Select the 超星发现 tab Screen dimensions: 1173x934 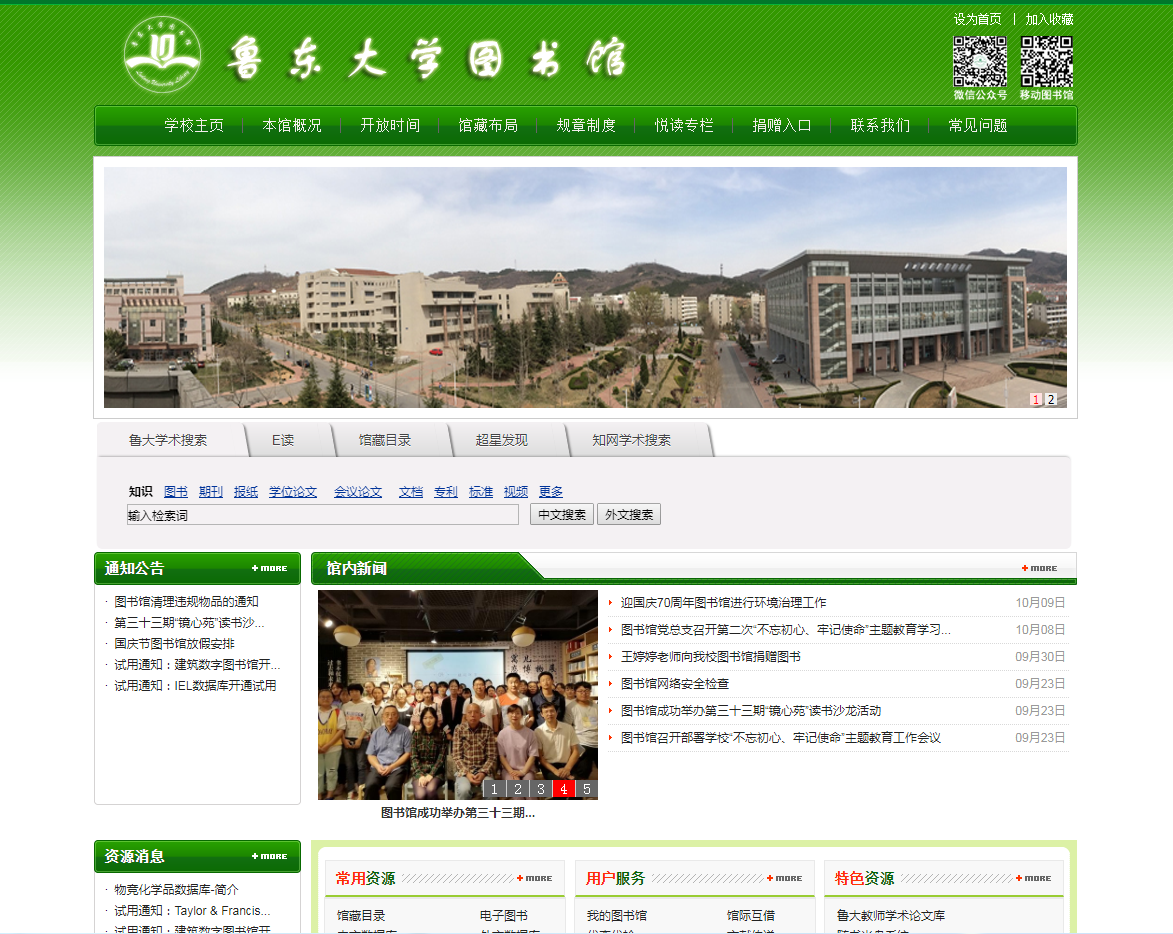(x=502, y=440)
